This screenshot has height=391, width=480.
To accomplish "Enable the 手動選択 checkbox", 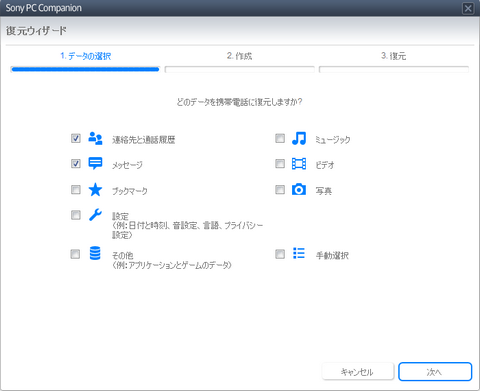I will point(280,254).
